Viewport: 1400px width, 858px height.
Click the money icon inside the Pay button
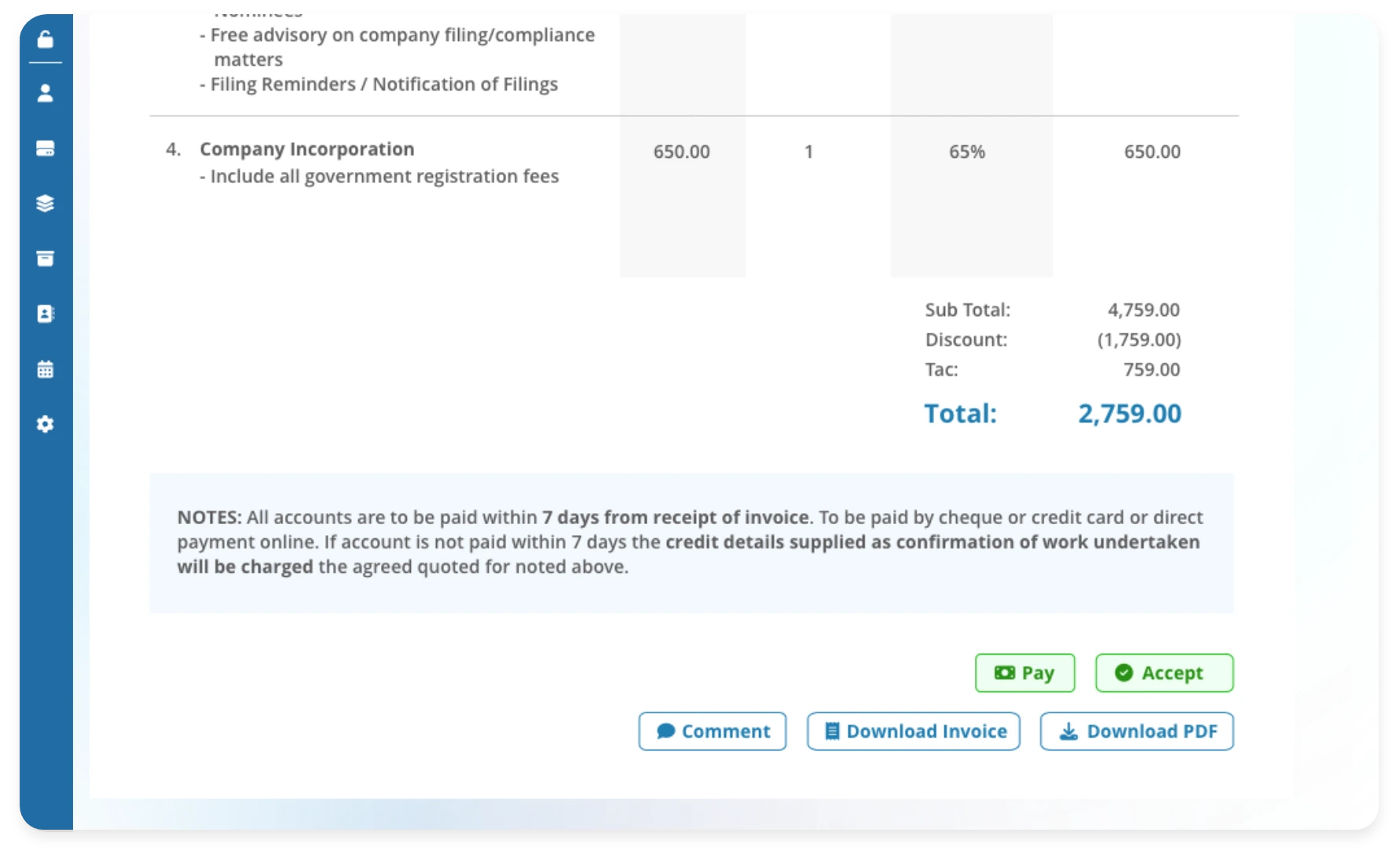coord(1004,673)
